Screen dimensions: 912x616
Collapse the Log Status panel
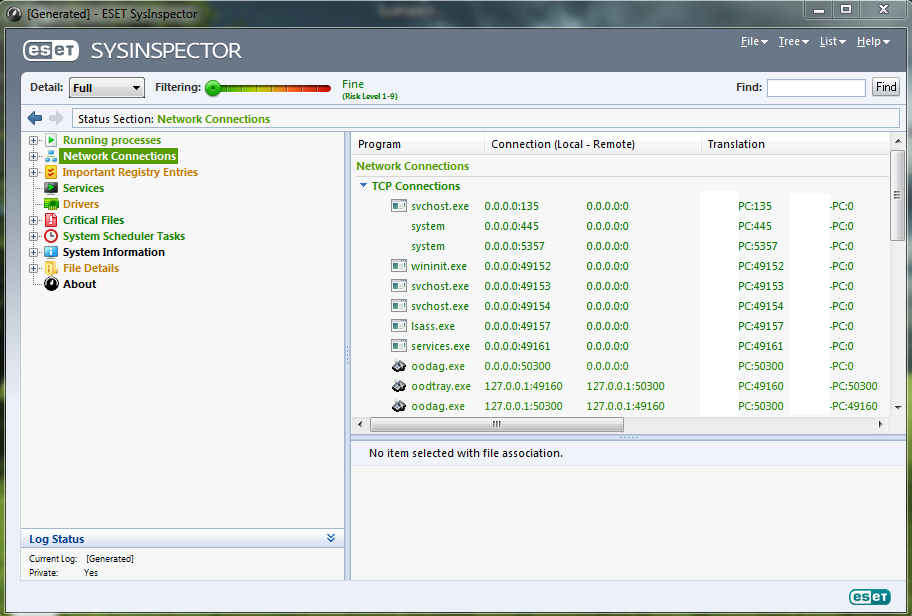pyautogui.click(x=331, y=538)
